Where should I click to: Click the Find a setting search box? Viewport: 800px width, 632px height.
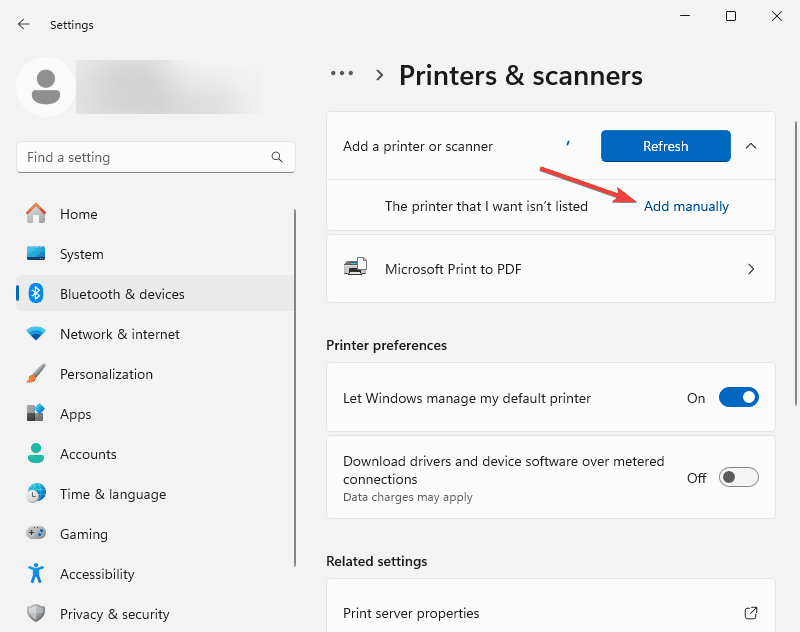156,157
